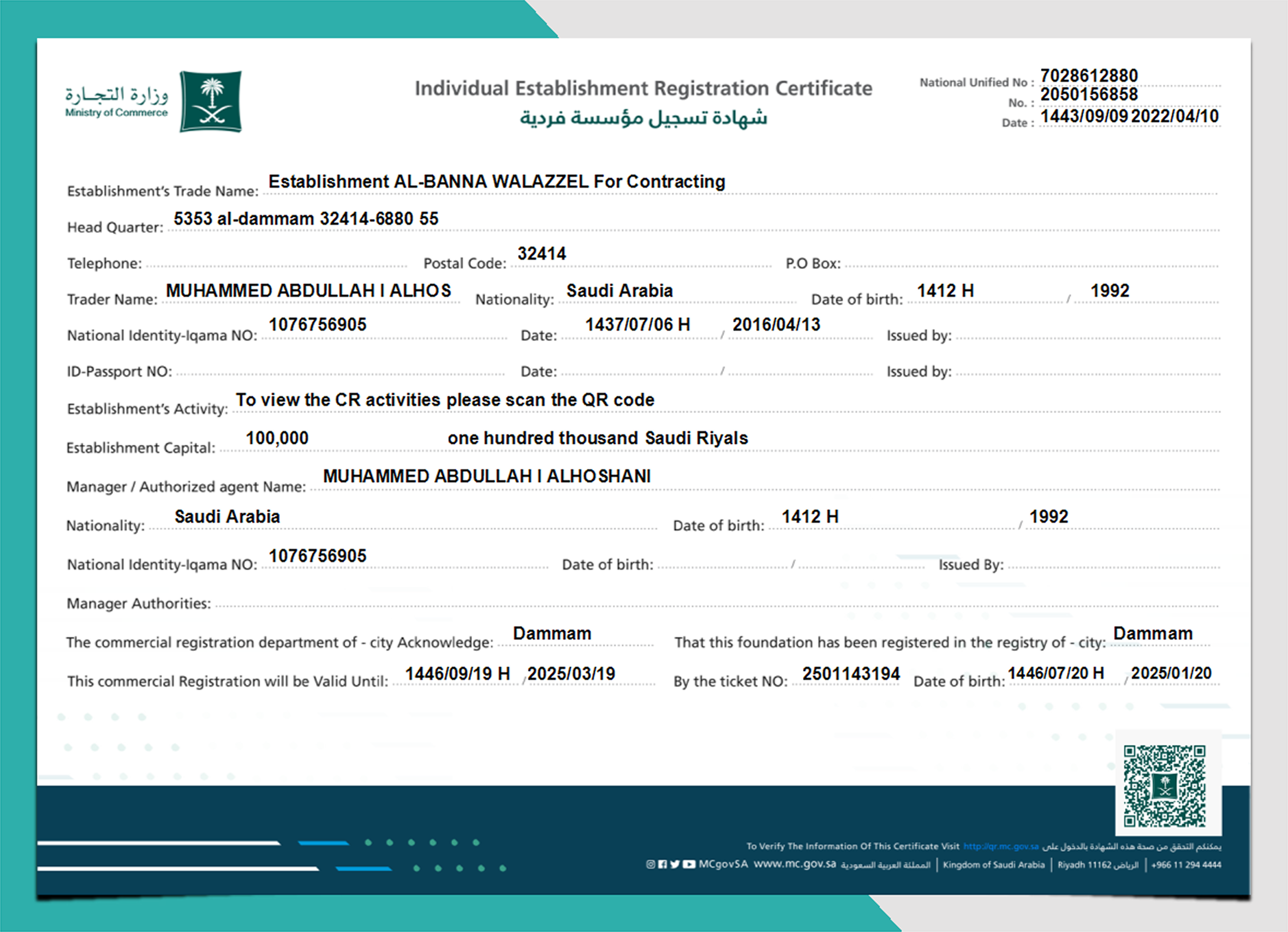1288x932 pixels.
Task: Select the title 'Individual Establishment Registration Certificate'
Action: coord(643,88)
